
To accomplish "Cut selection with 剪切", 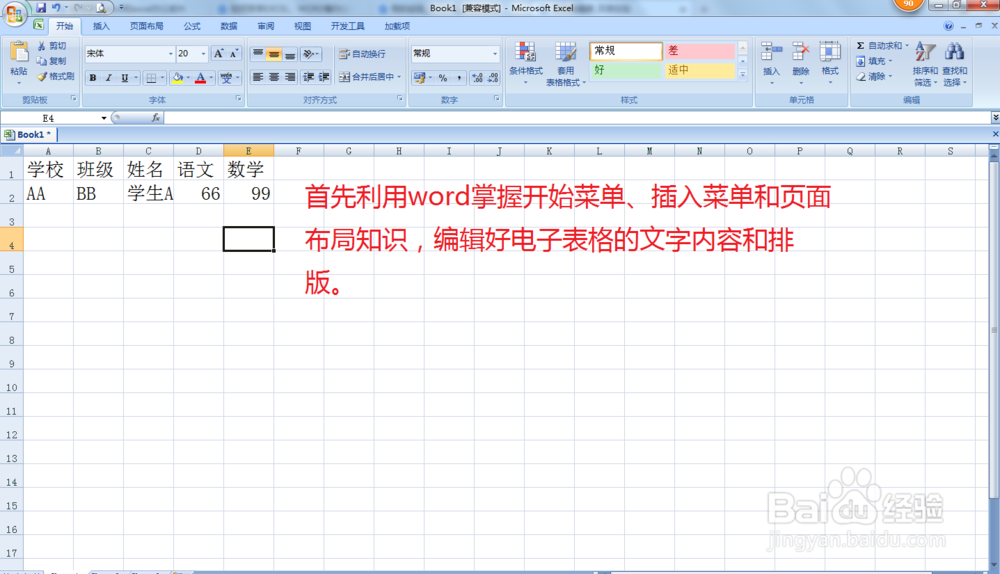I will tap(52, 46).
